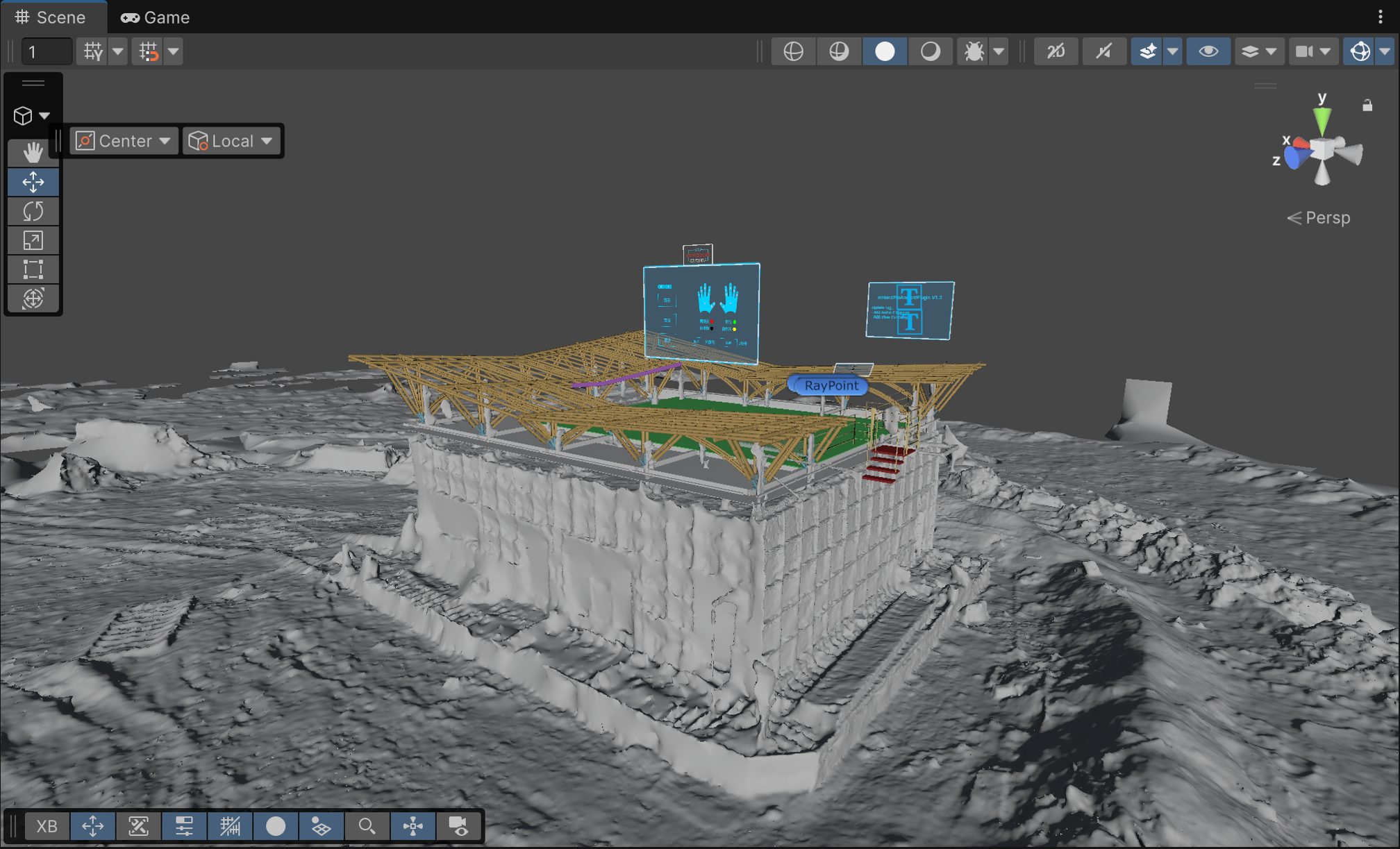Image resolution: width=1400 pixels, height=849 pixels.
Task: Click the grid snap value field showing 1
Action: click(46, 51)
